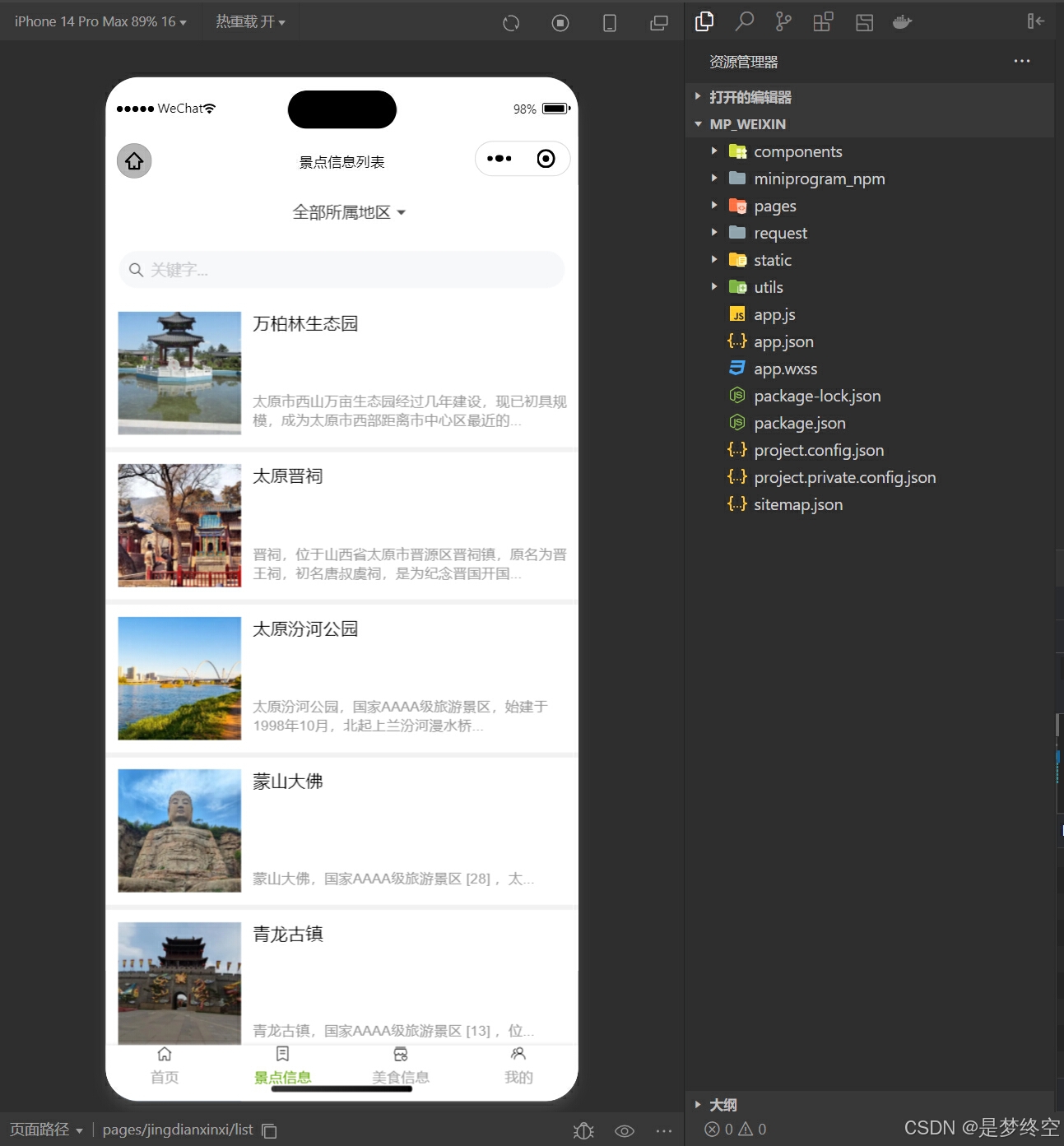Collapse the MP_WEIXIN project root
The width and height of the screenshot is (1064, 1146).
coord(869,124)
